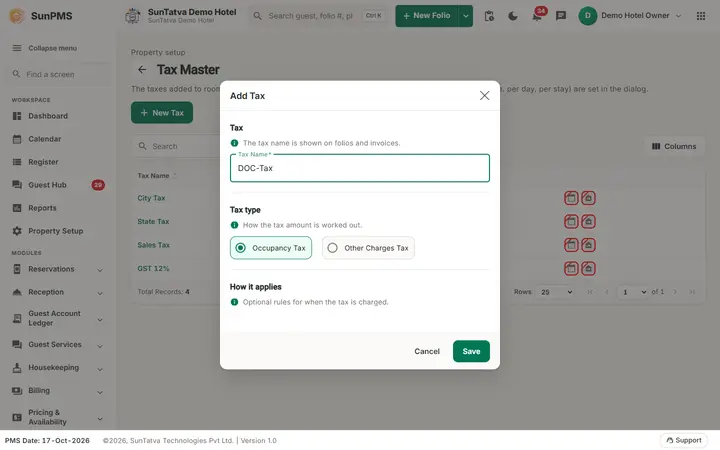The image size is (720, 450).
Task: Click the Billing sidebar icon
Action: coord(17,391)
